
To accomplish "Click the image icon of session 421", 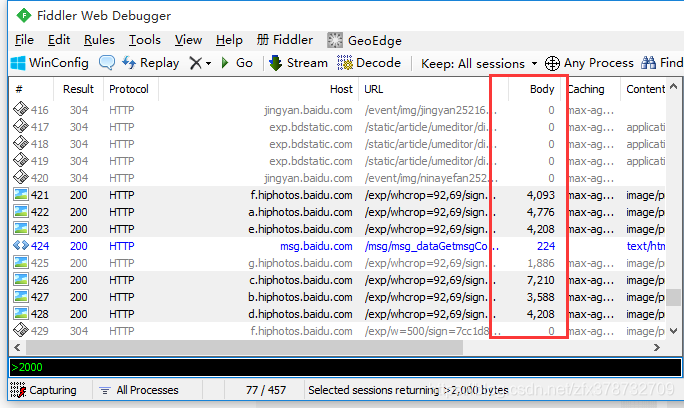I will (x=21, y=194).
